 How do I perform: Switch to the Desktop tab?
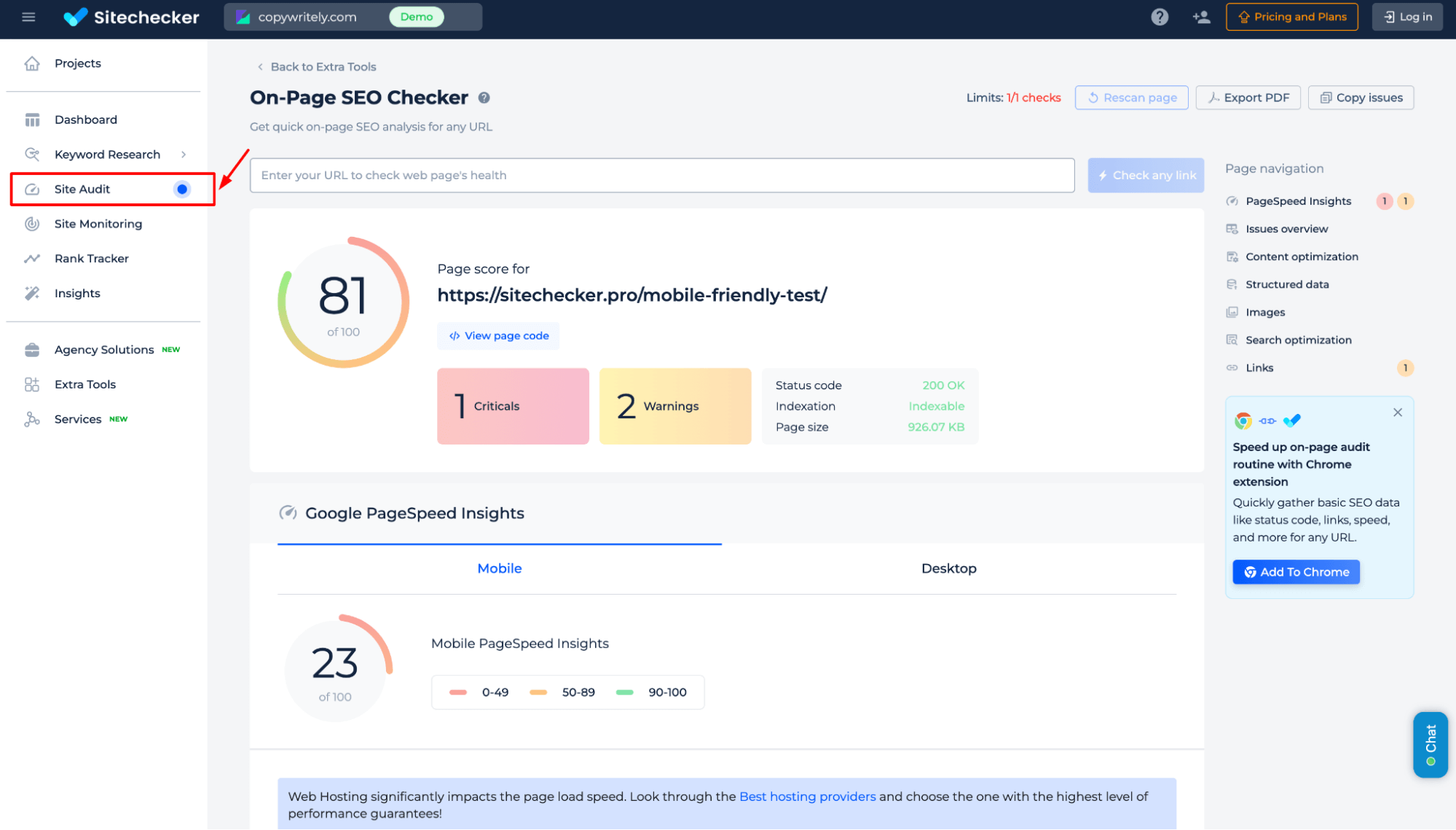tap(948, 568)
